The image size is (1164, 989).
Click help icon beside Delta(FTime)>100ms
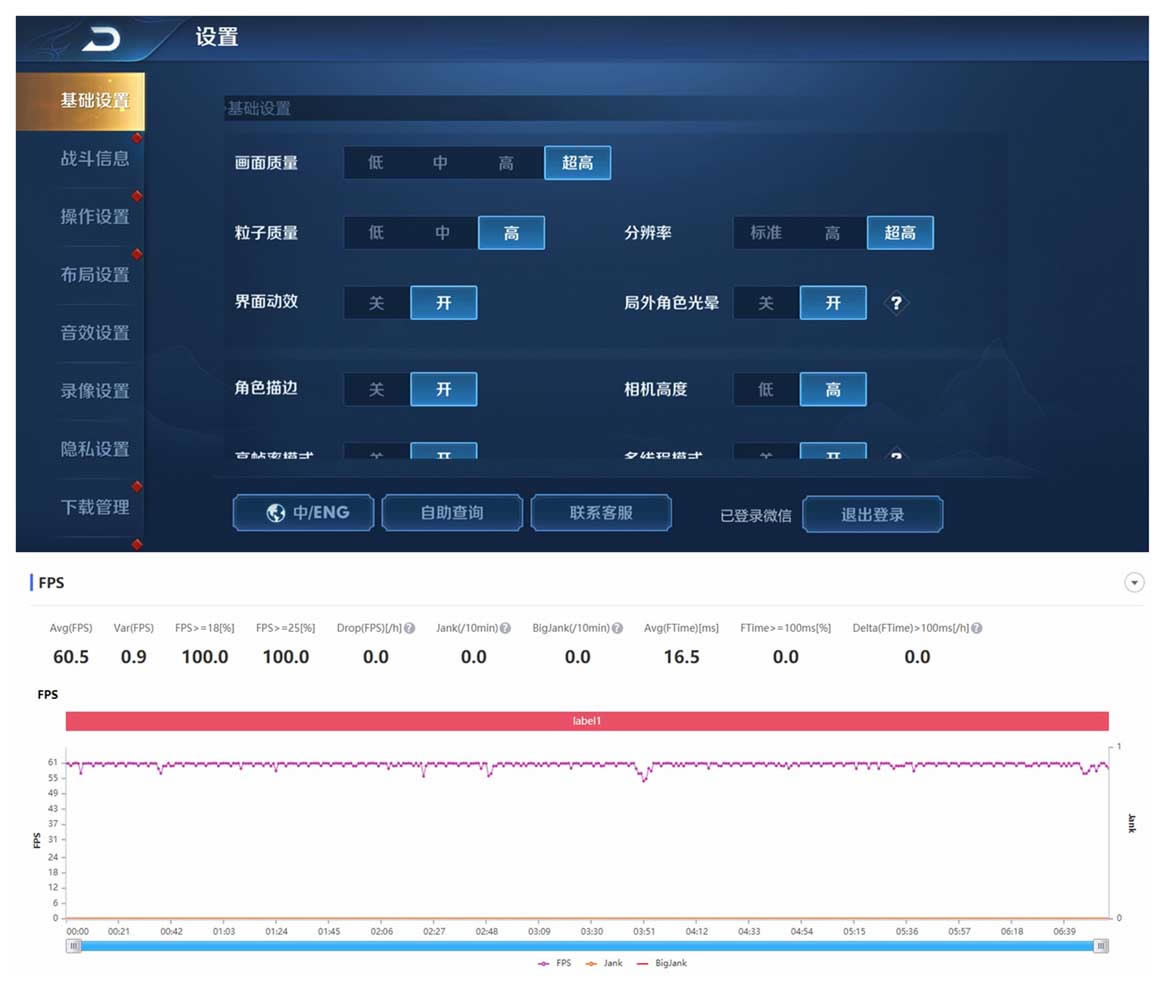[976, 628]
